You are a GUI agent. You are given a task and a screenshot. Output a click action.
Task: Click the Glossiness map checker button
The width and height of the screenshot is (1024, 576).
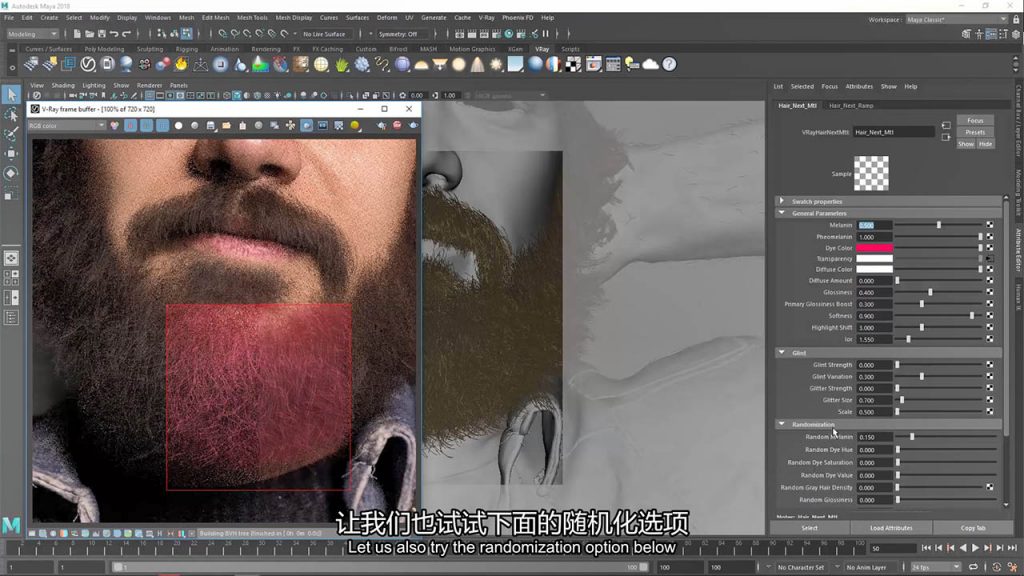point(989,293)
